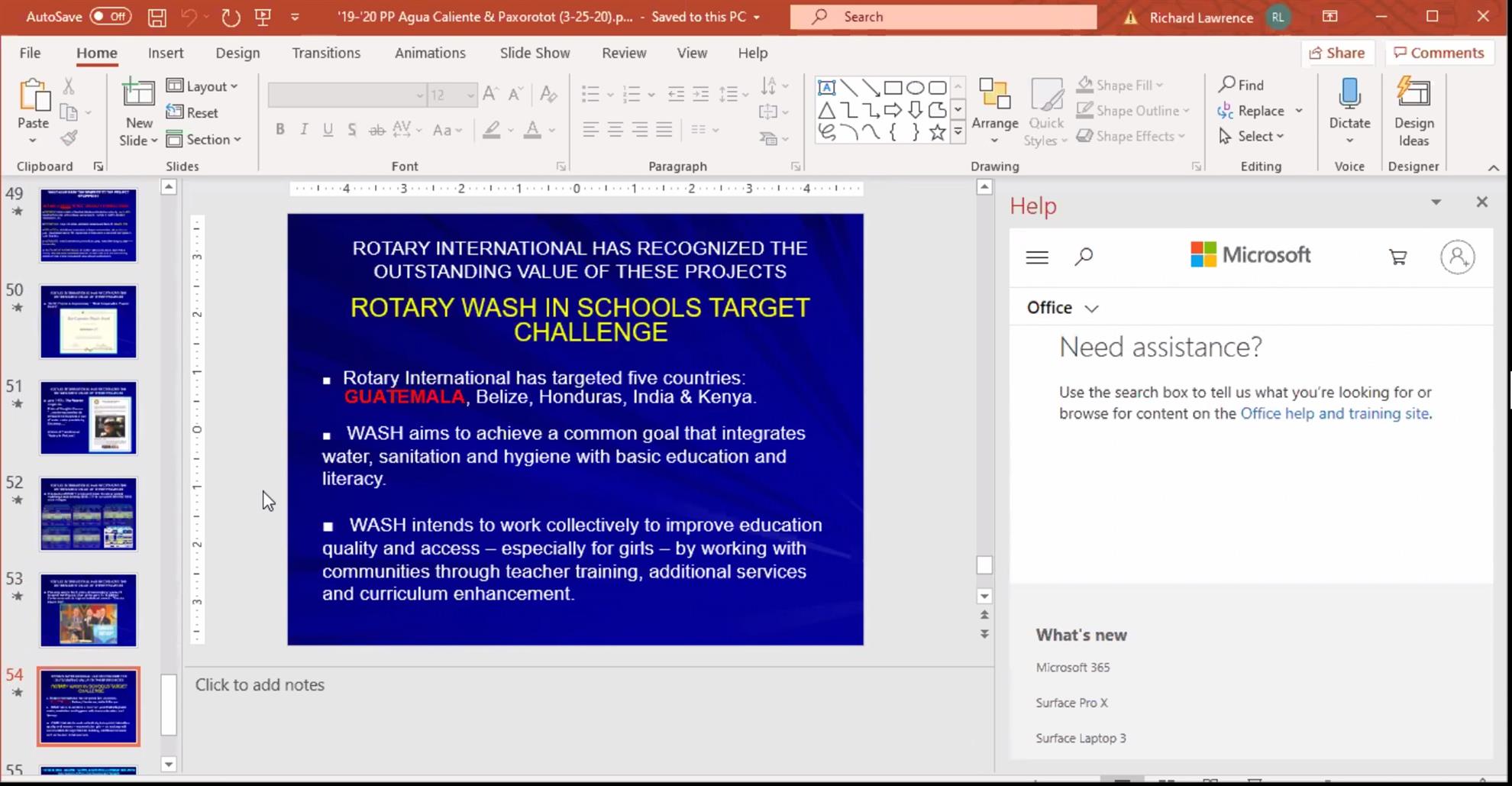Open the font color picker
This screenshot has width=1512, height=786.
click(x=551, y=130)
